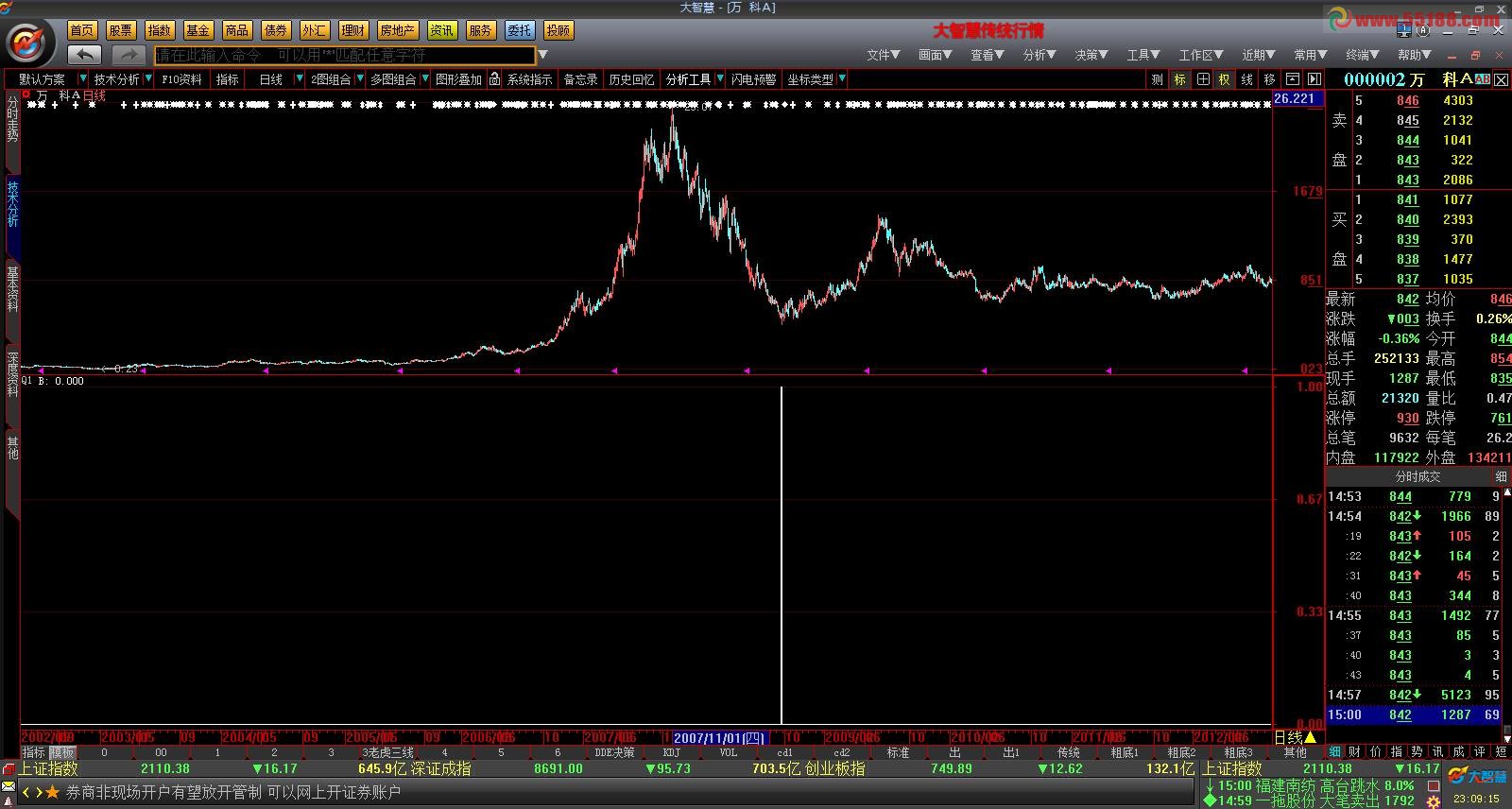Screen dimensions: 1512x809
Task: Close the quote panel with X box
Action: [1503, 78]
